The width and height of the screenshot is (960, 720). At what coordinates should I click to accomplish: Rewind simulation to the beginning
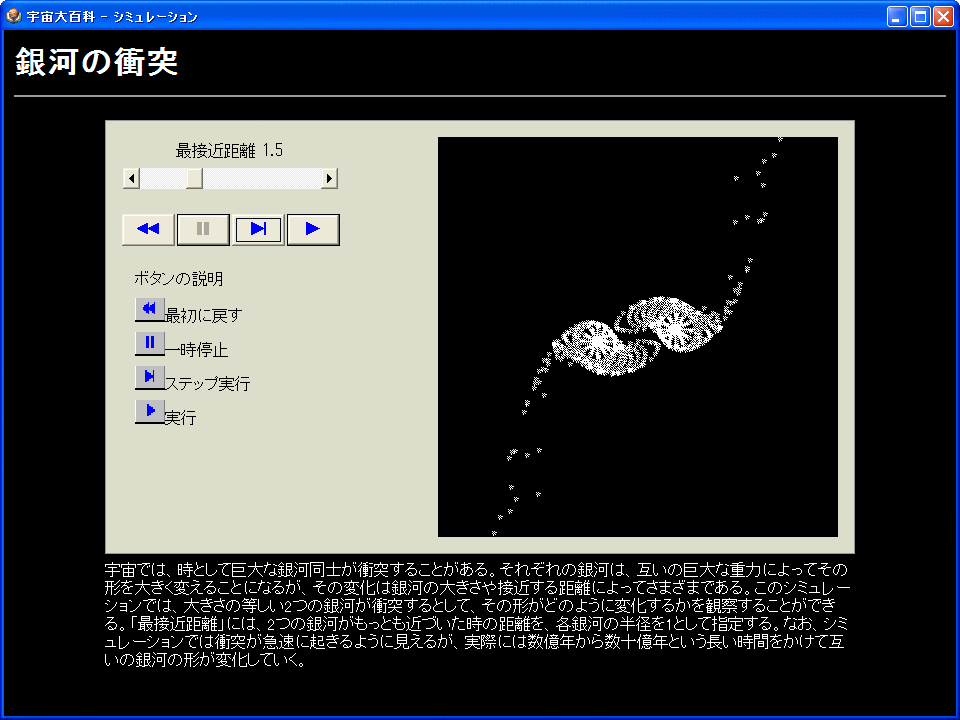coord(149,230)
